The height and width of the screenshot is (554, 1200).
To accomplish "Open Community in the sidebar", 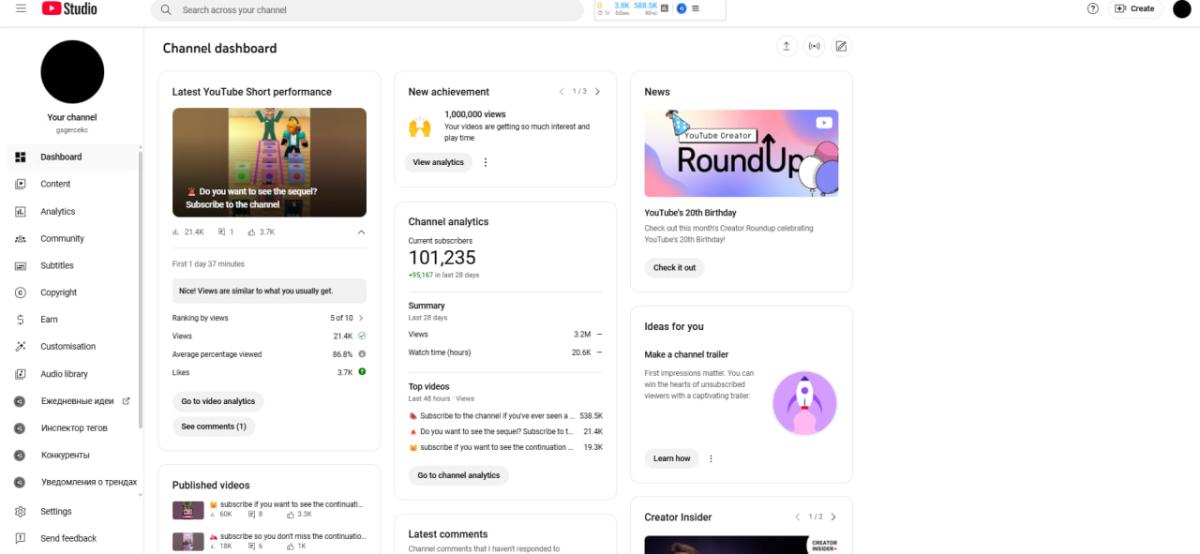I will tap(72, 238).
